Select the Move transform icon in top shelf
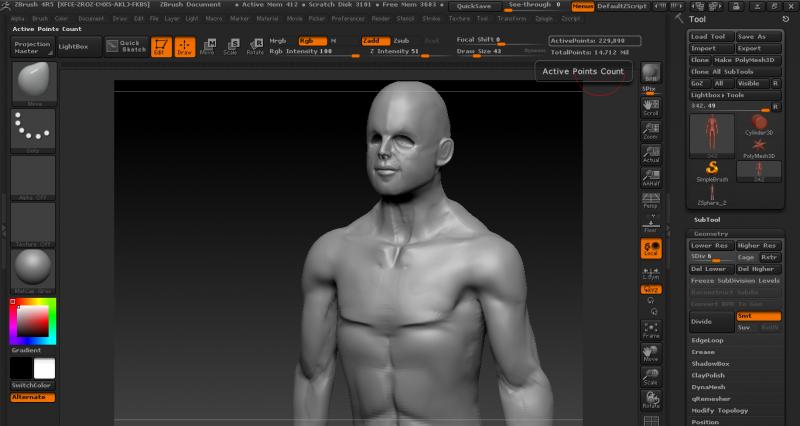800x426 pixels. coord(208,46)
